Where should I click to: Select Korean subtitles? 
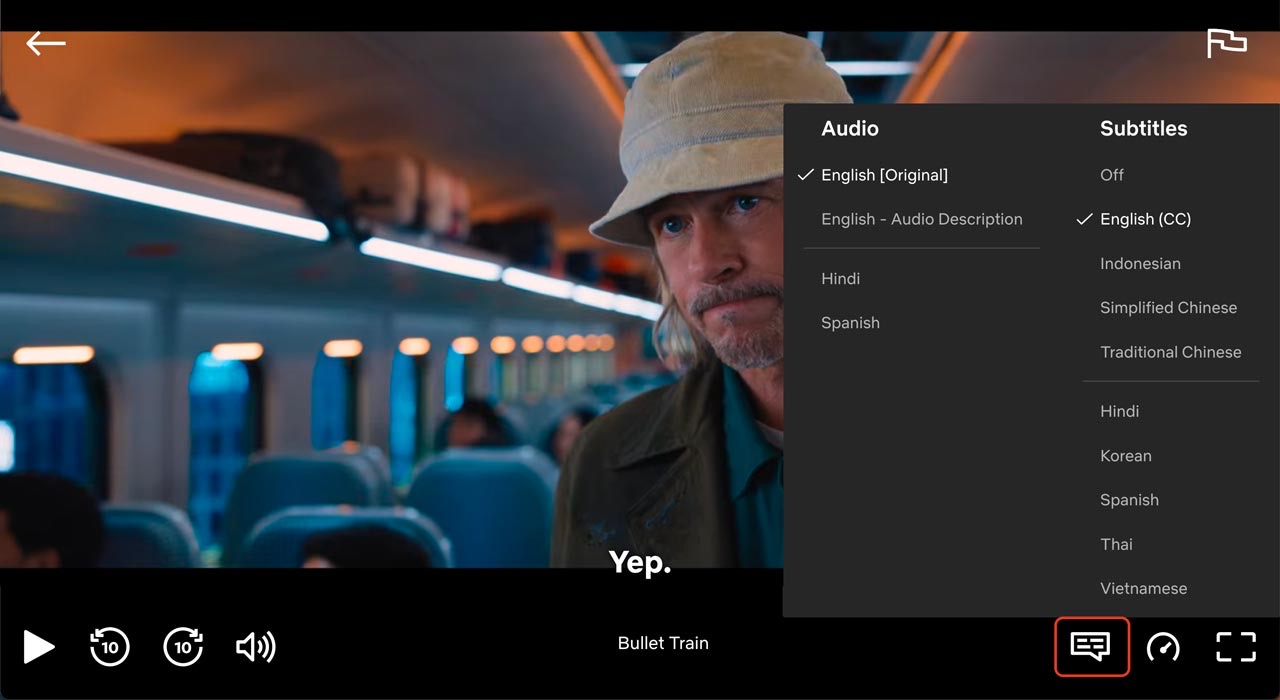coord(1125,456)
